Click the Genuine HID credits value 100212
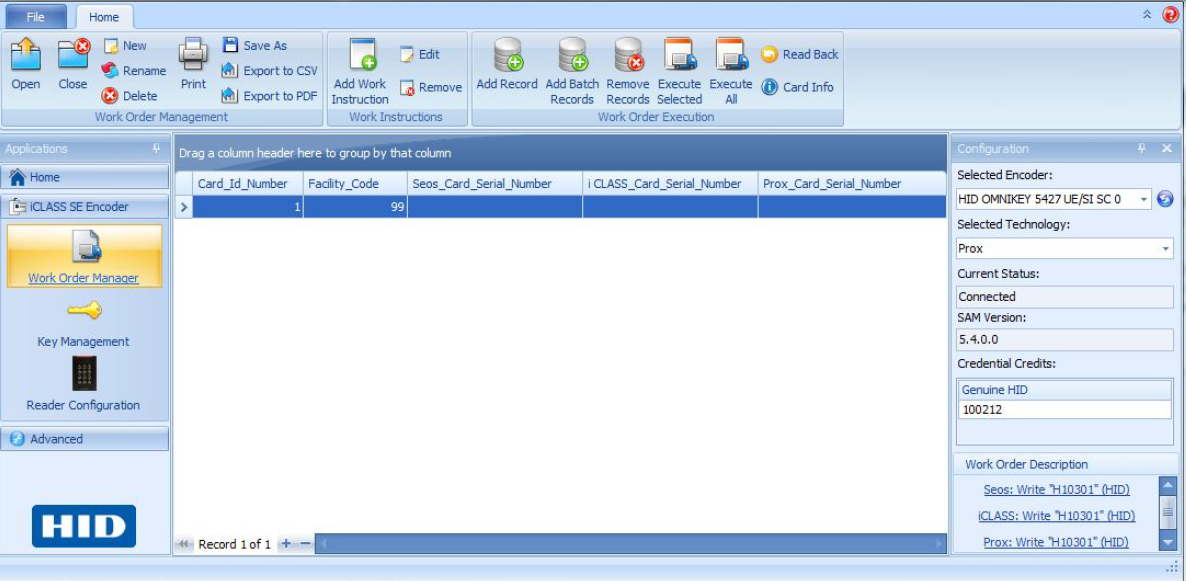 click(1065, 409)
